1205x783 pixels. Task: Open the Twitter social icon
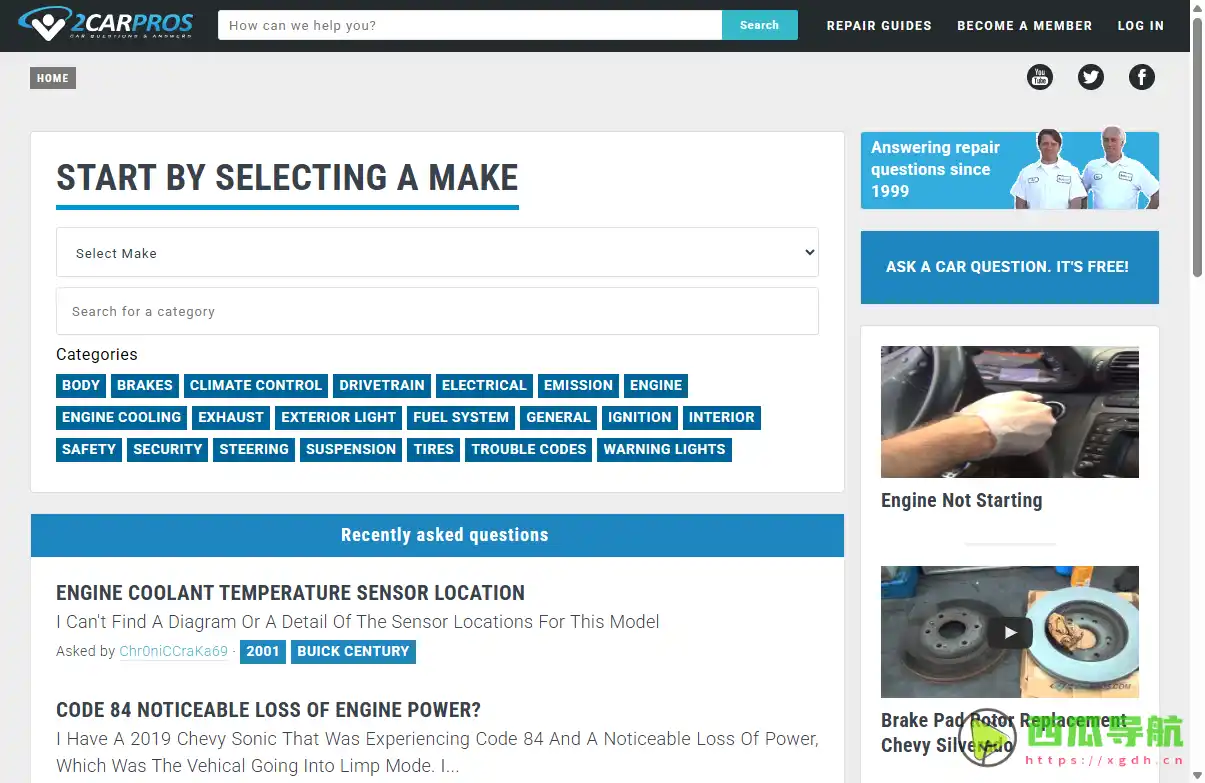[x=1090, y=77]
